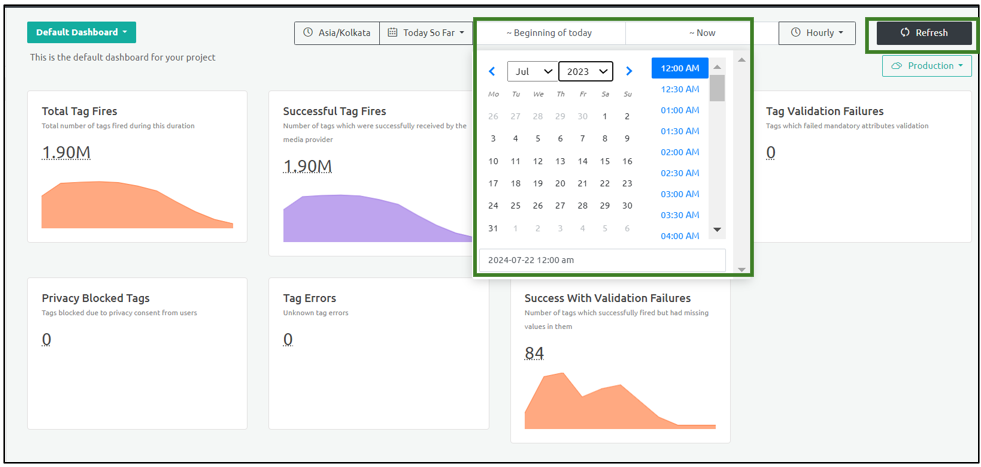This screenshot has width=981, height=467.
Task: Select the Beginning of today tab
Action: [x=549, y=33]
